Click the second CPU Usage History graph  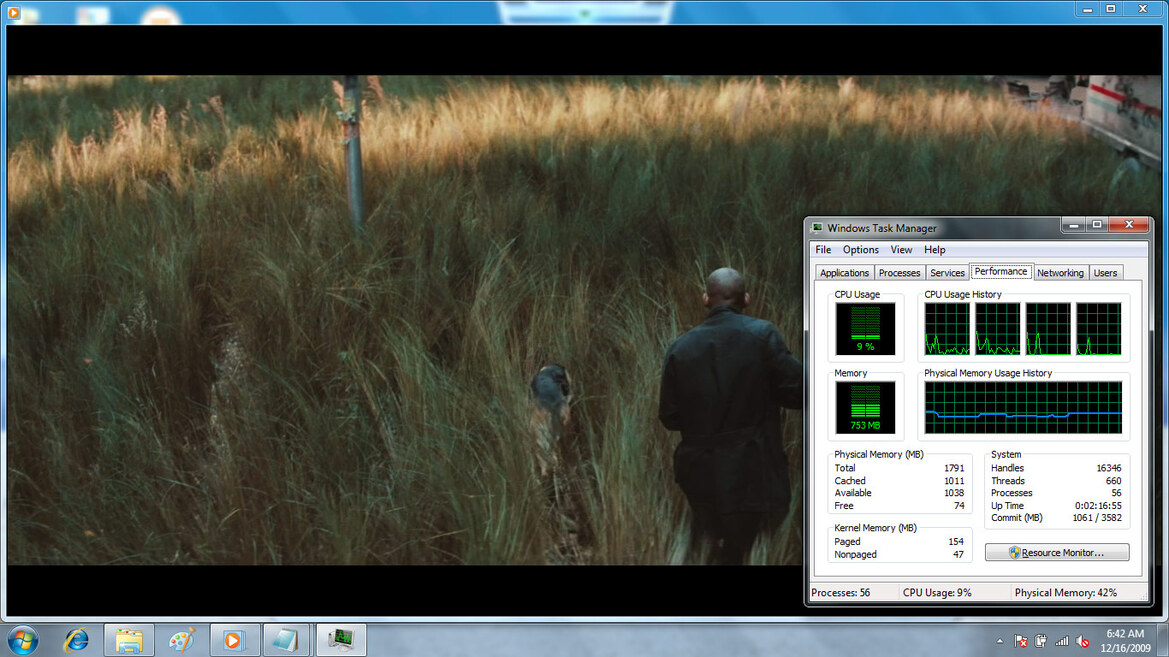click(997, 329)
